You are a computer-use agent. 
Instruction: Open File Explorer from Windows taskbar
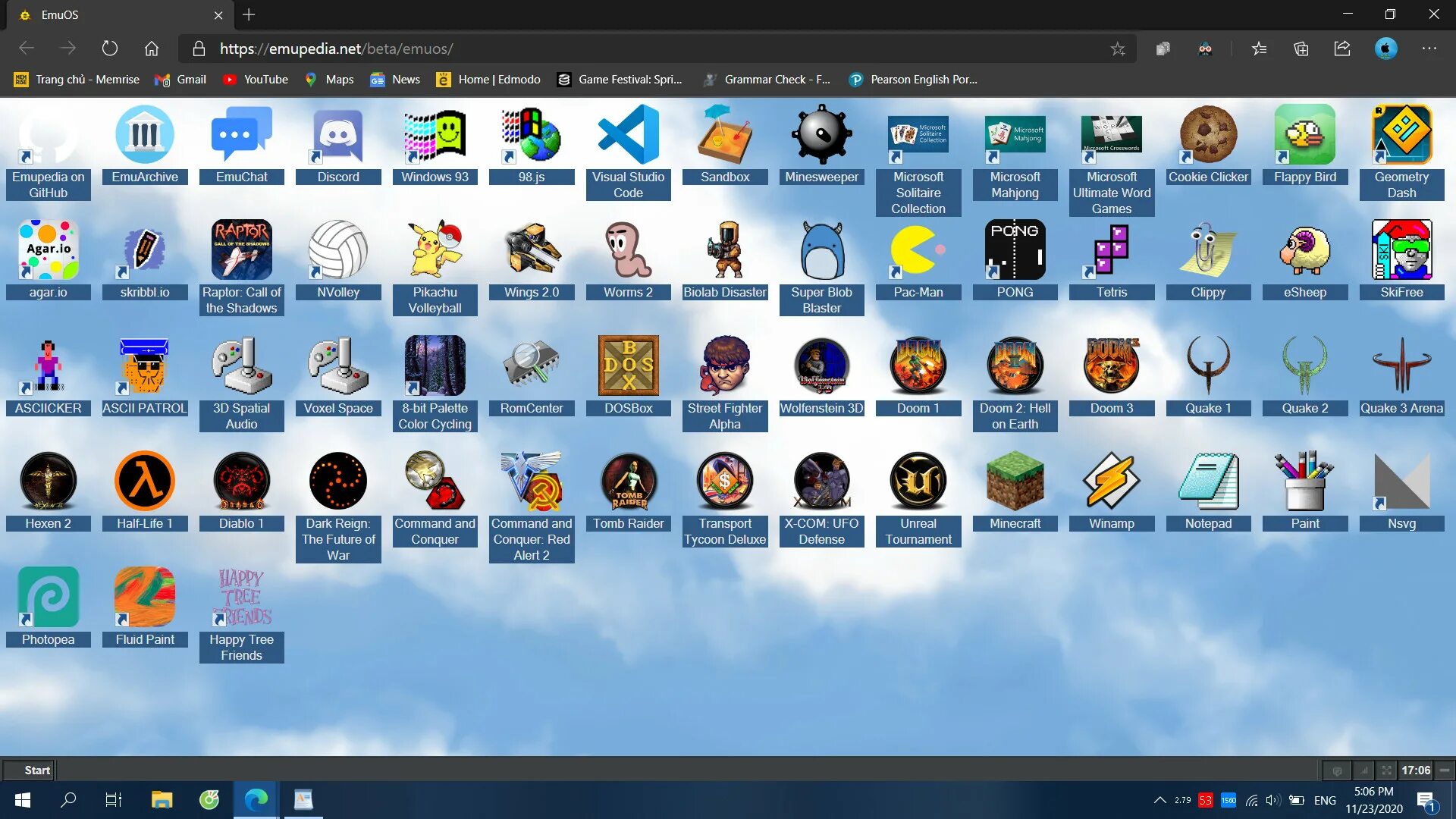[162, 800]
